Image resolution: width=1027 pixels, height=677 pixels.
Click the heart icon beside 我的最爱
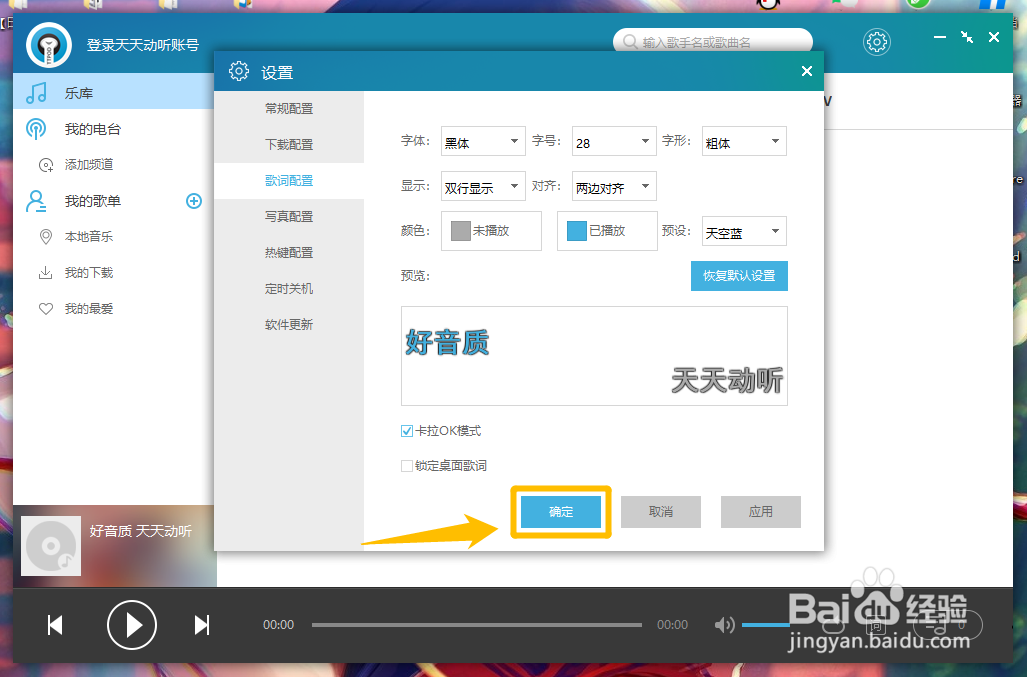pos(46,308)
